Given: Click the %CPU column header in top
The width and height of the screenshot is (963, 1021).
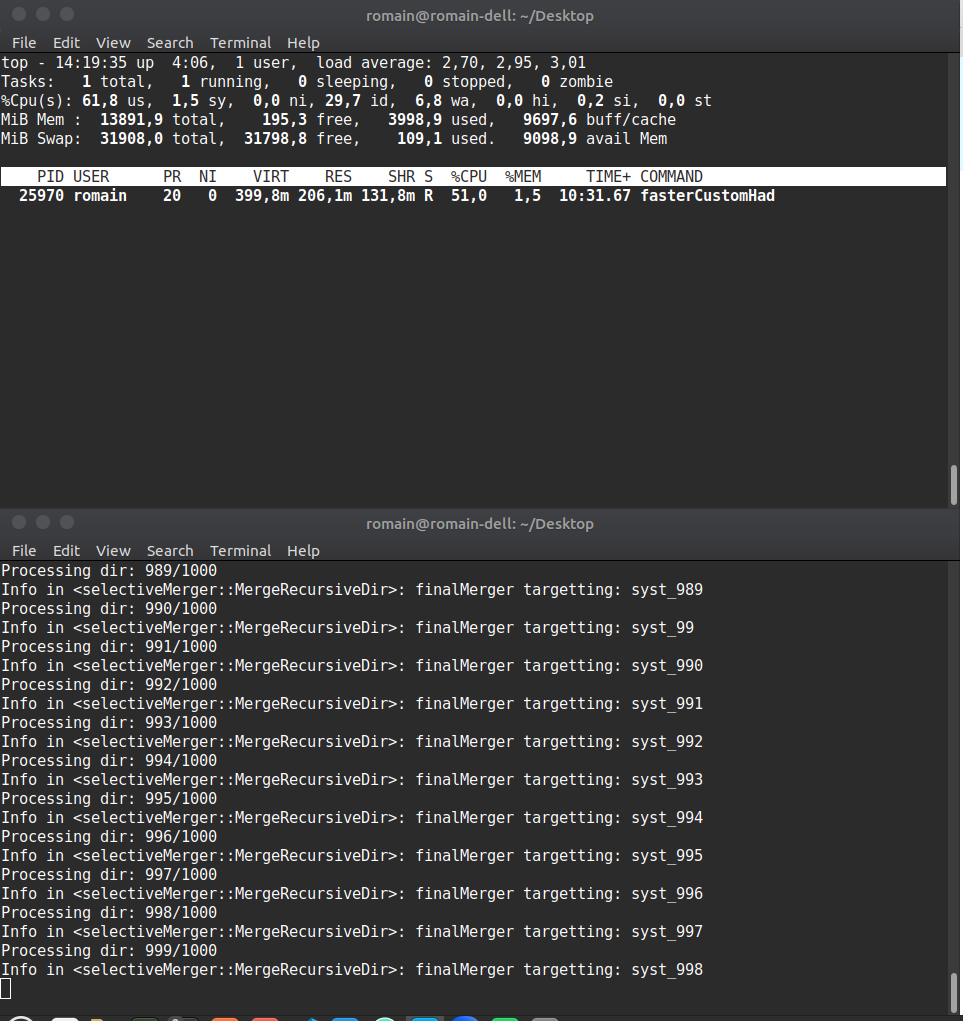Looking at the screenshot, I should pos(468,176).
